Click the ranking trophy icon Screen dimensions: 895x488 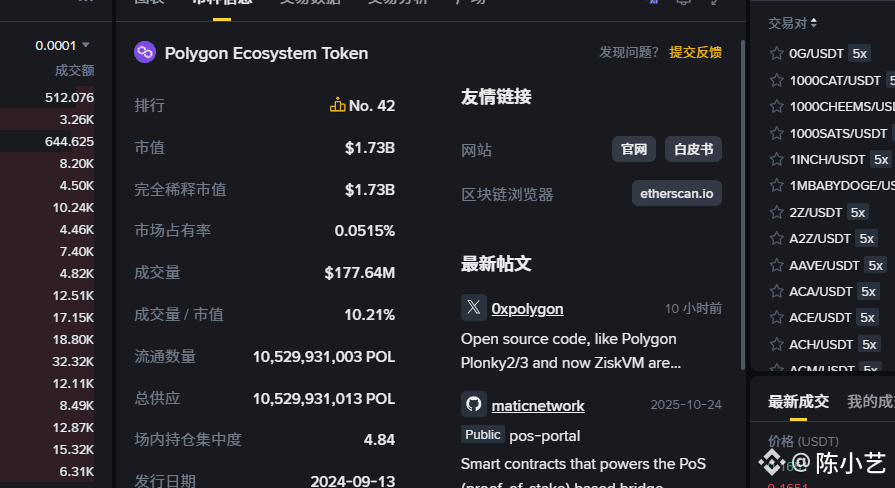(x=337, y=104)
